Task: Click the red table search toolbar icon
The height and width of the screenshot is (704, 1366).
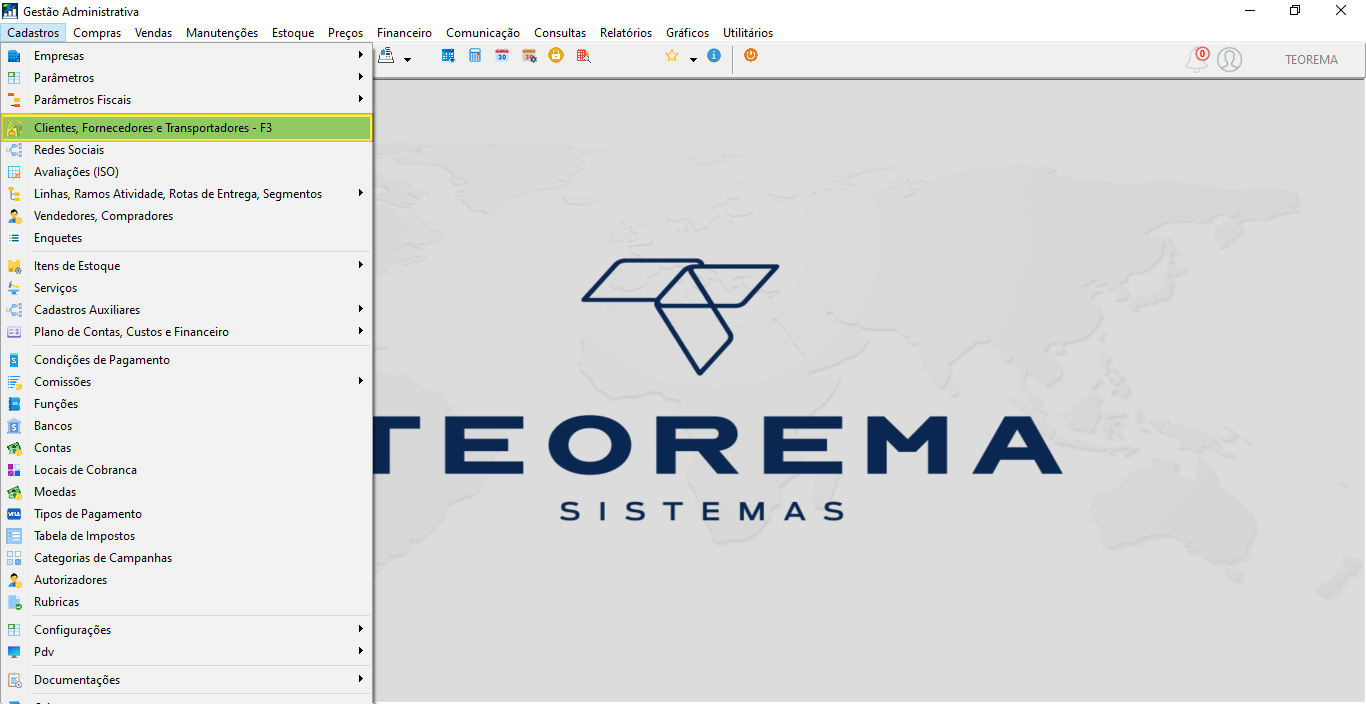Action: (583, 56)
